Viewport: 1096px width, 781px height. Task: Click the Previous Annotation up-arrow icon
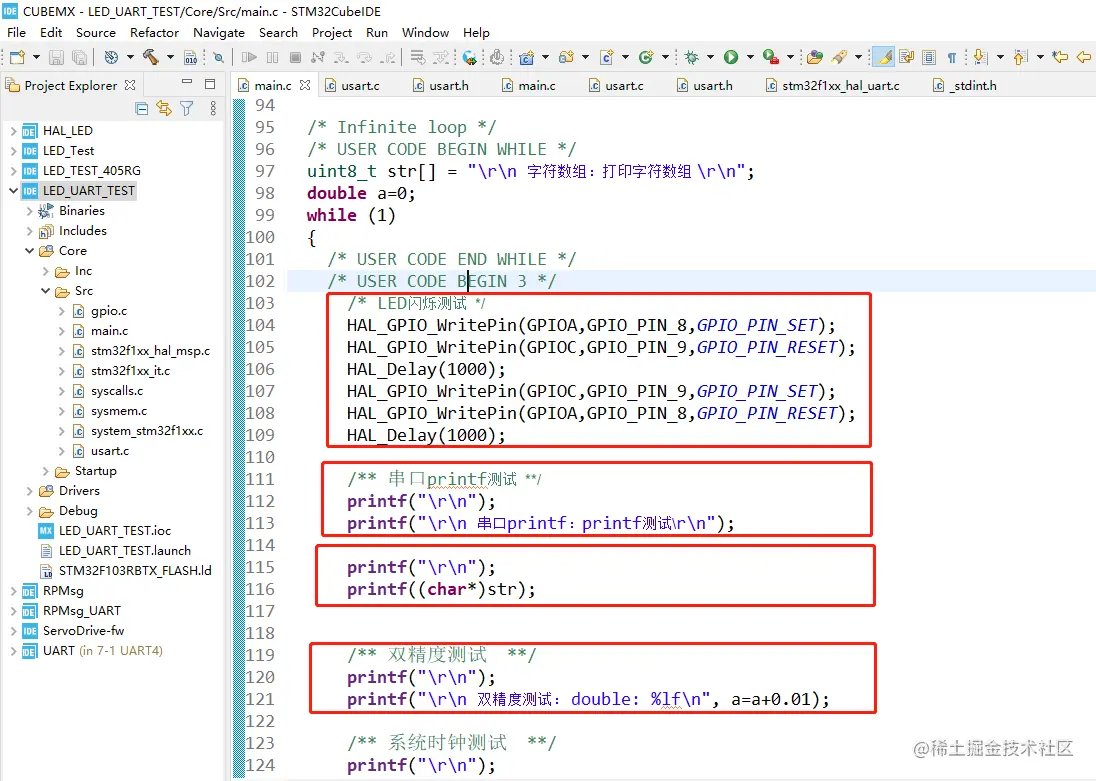1021,57
